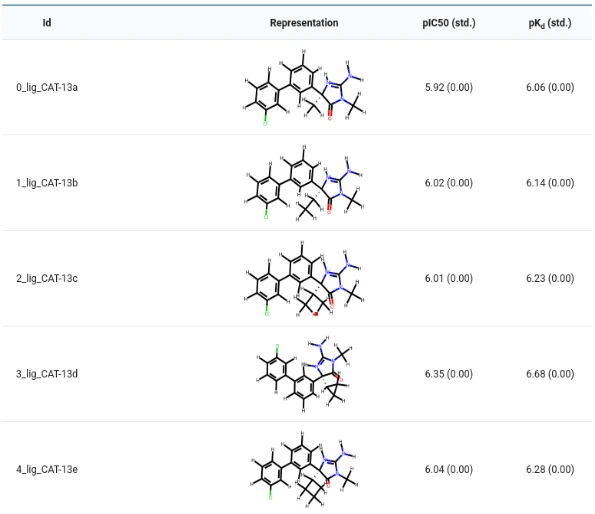Click pKd value 6.68 (0.00)

(x=550, y=374)
